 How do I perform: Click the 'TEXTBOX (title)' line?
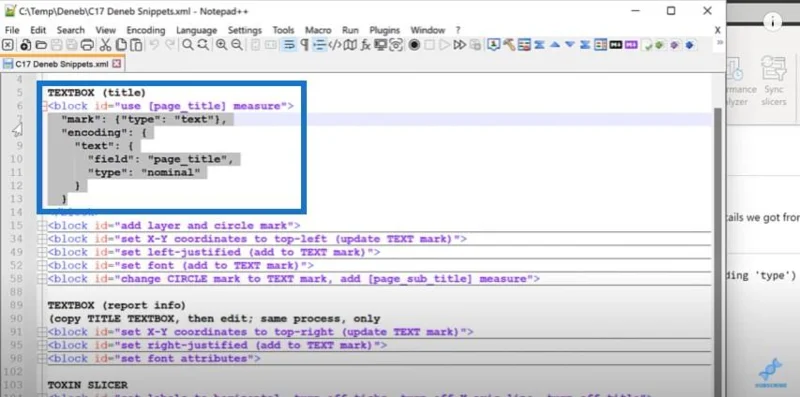tap(97, 93)
